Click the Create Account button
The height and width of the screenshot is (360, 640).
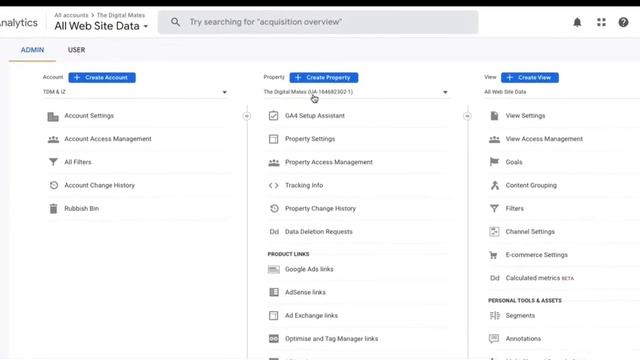[102, 78]
